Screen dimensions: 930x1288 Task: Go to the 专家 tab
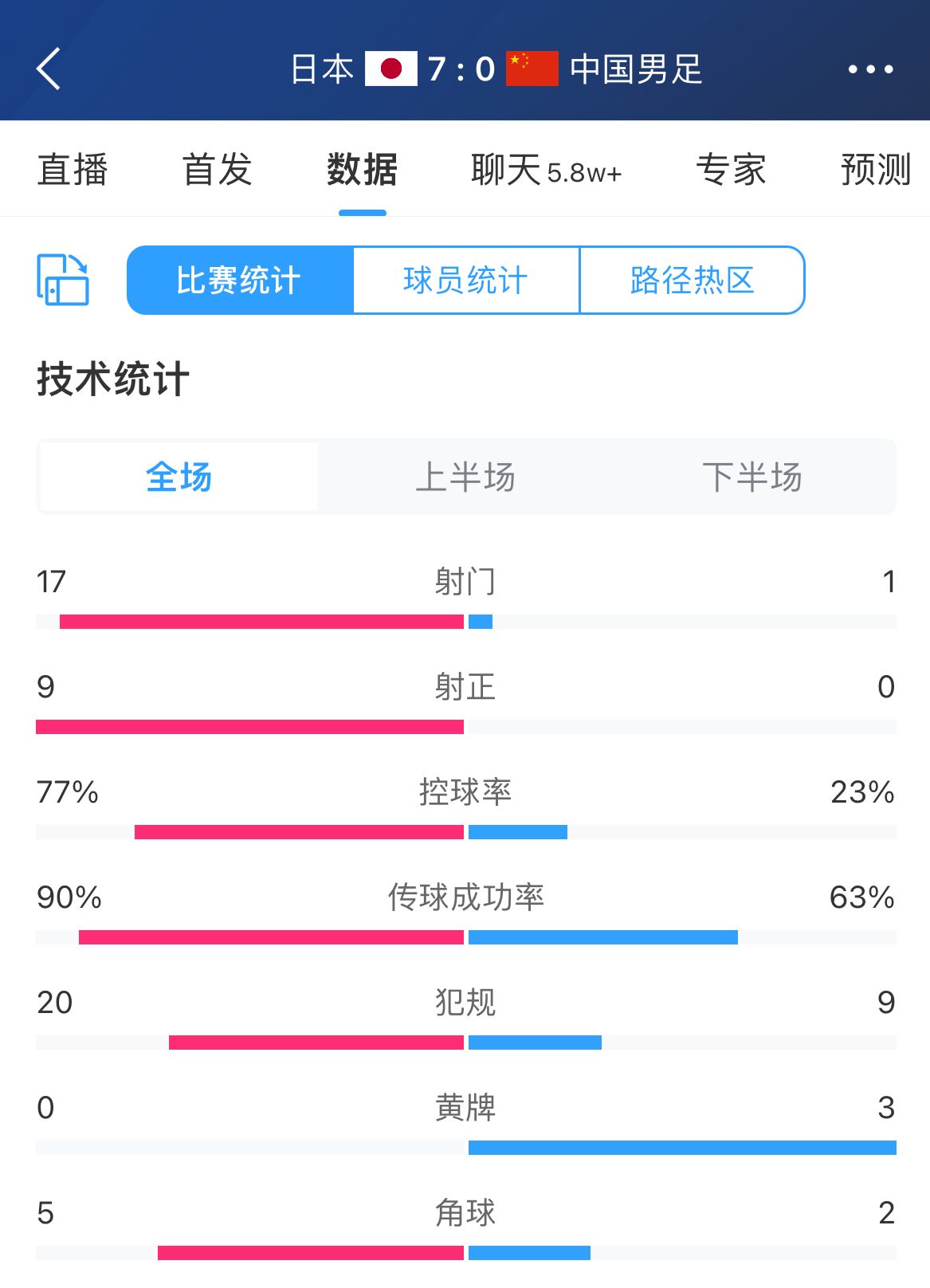(x=731, y=170)
